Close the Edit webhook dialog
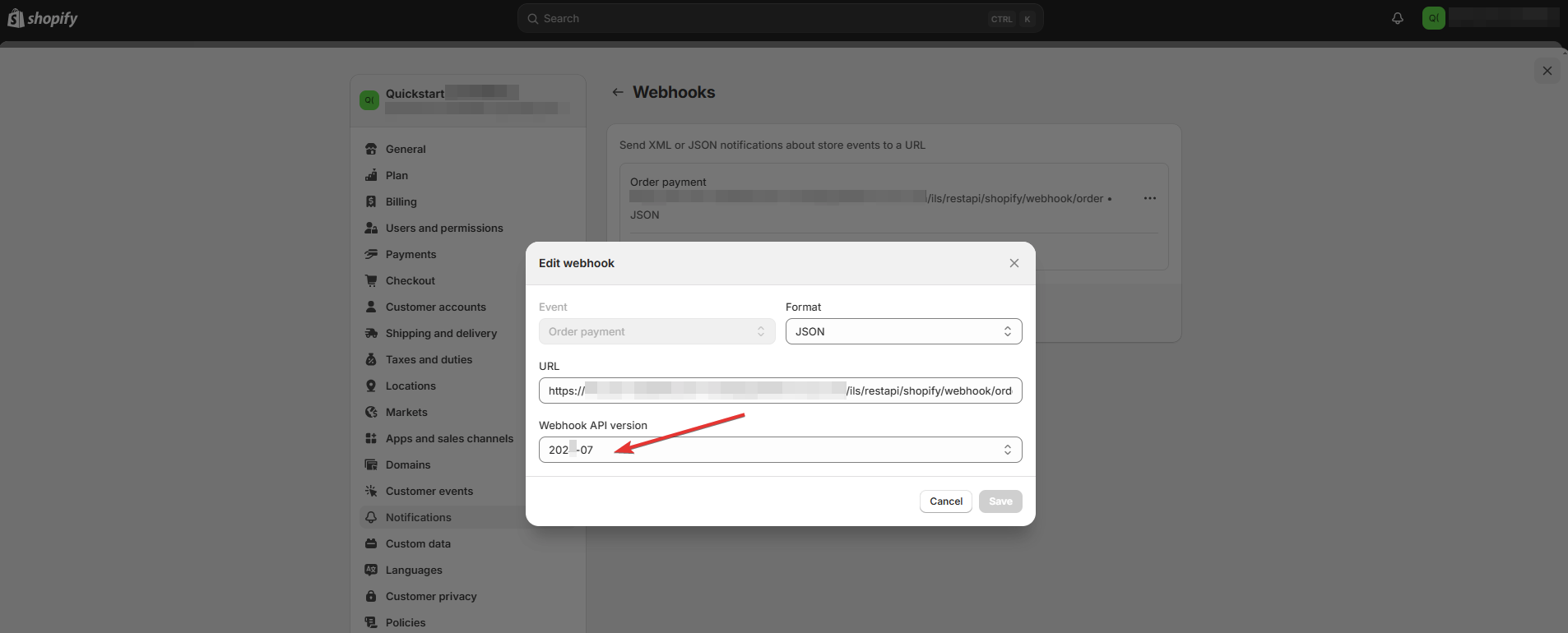1568x633 pixels. tap(1014, 263)
